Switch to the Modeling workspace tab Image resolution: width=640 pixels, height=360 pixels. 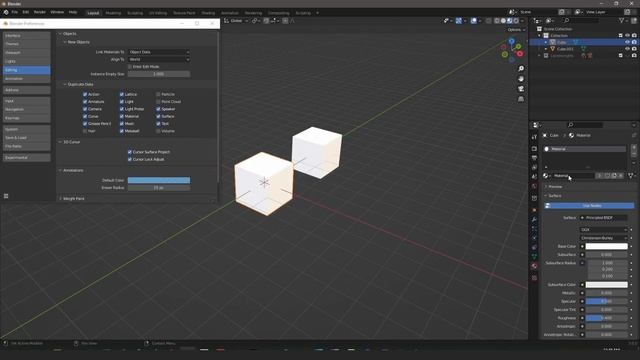pos(113,13)
